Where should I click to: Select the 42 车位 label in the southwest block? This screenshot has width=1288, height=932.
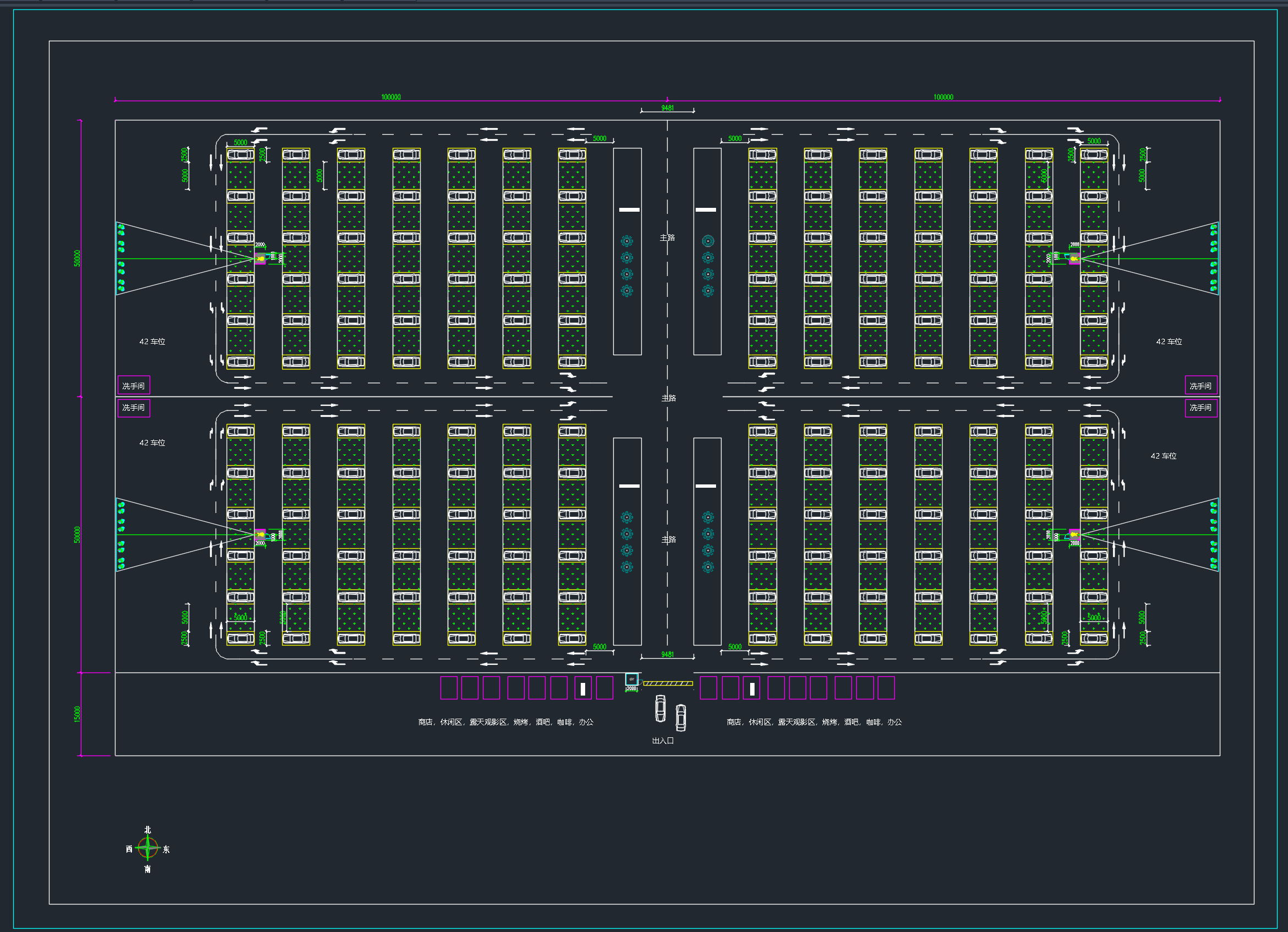(152, 443)
